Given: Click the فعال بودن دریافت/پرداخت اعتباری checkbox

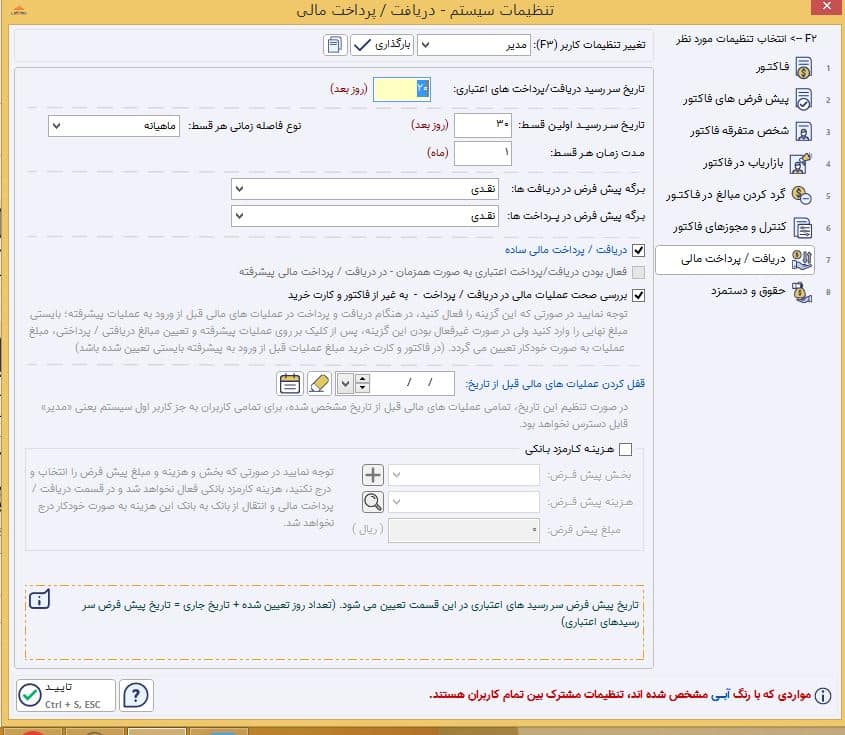Looking at the screenshot, I should (639, 272).
